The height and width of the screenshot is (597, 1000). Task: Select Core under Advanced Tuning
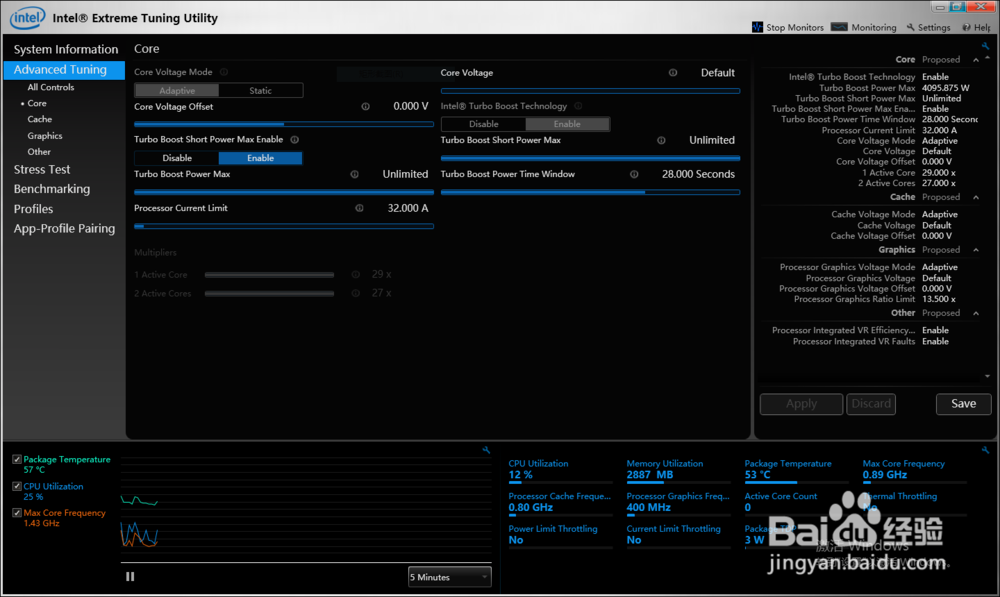coord(36,103)
